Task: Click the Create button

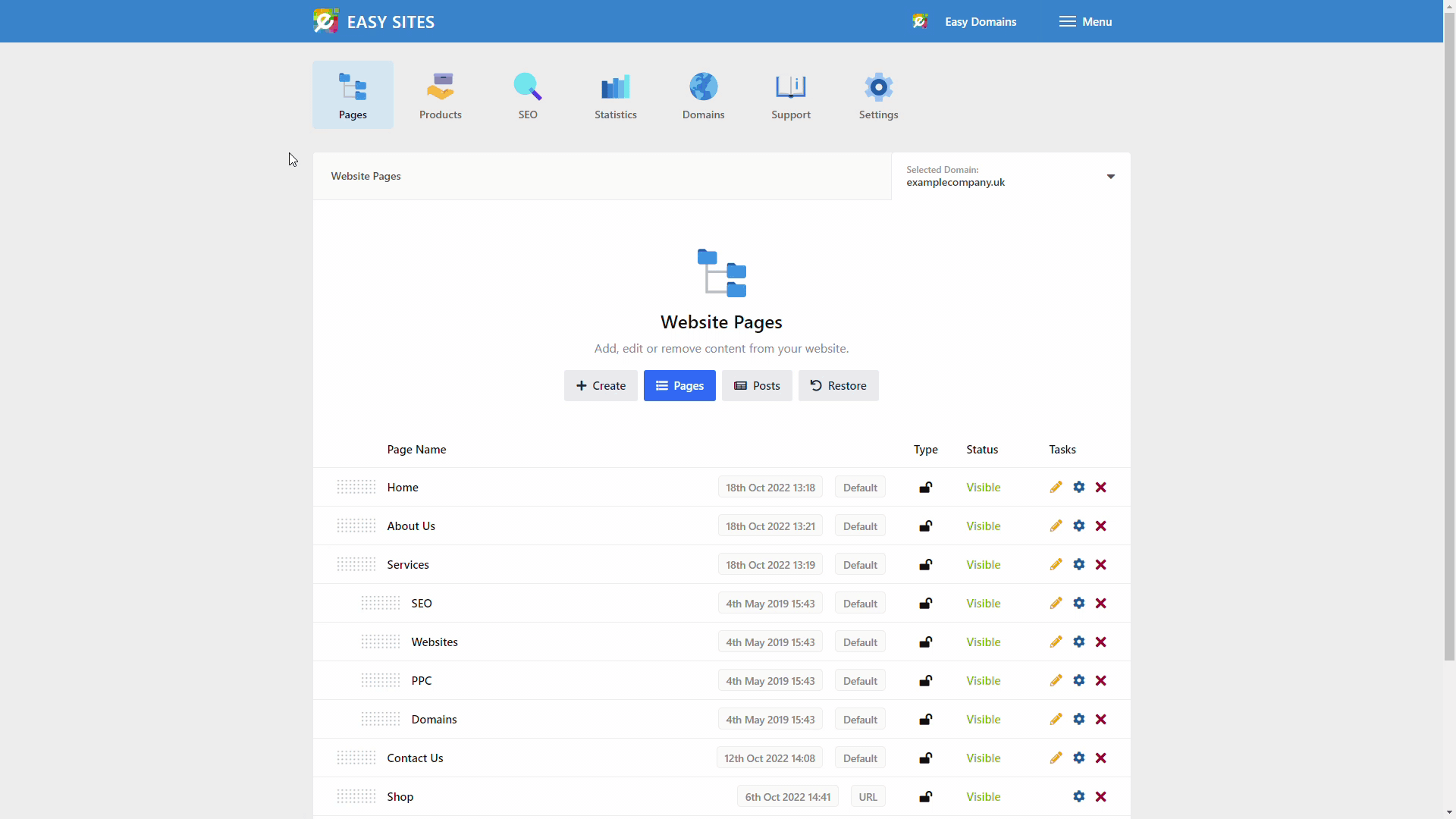Action: point(601,385)
